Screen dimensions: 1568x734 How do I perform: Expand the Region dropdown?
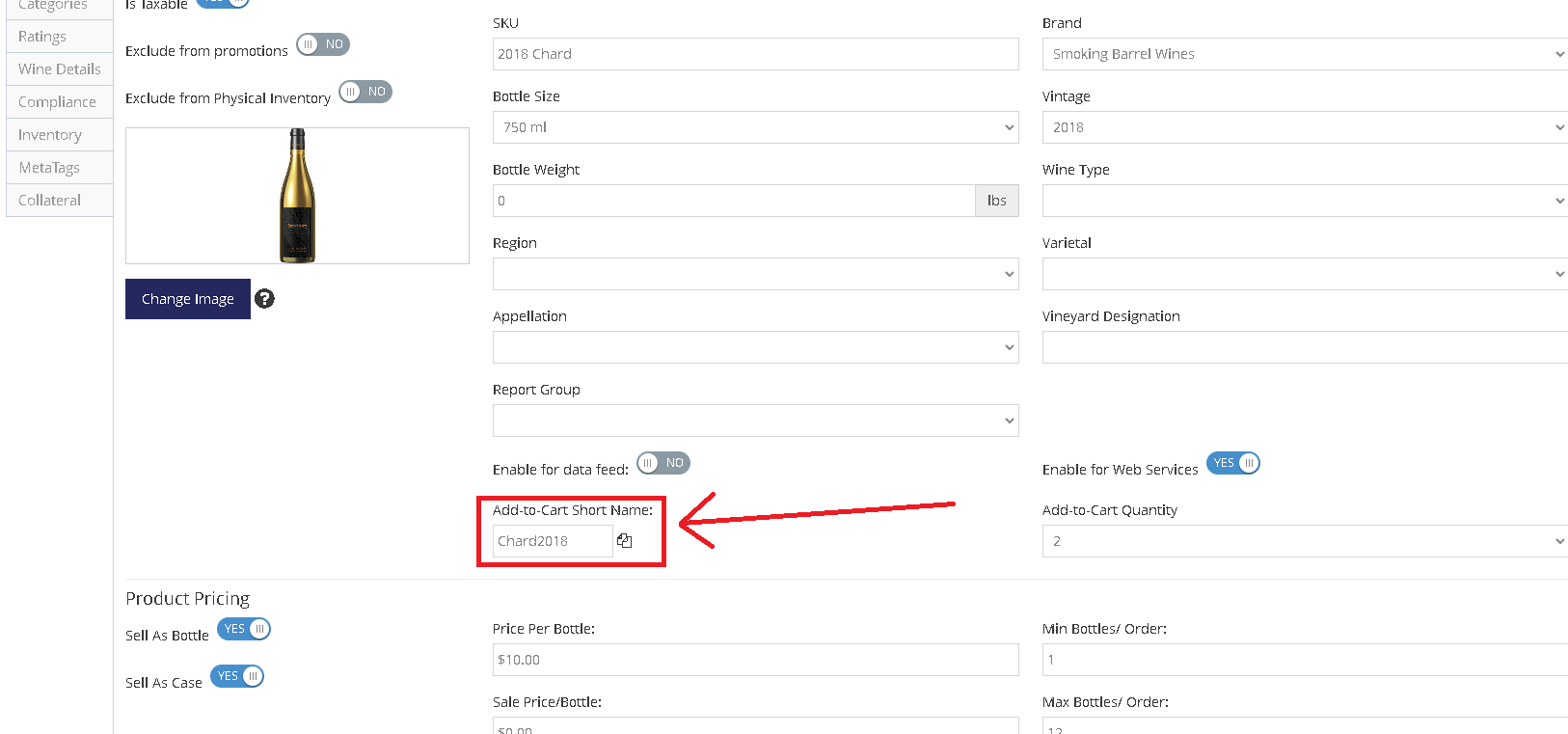tap(756, 274)
